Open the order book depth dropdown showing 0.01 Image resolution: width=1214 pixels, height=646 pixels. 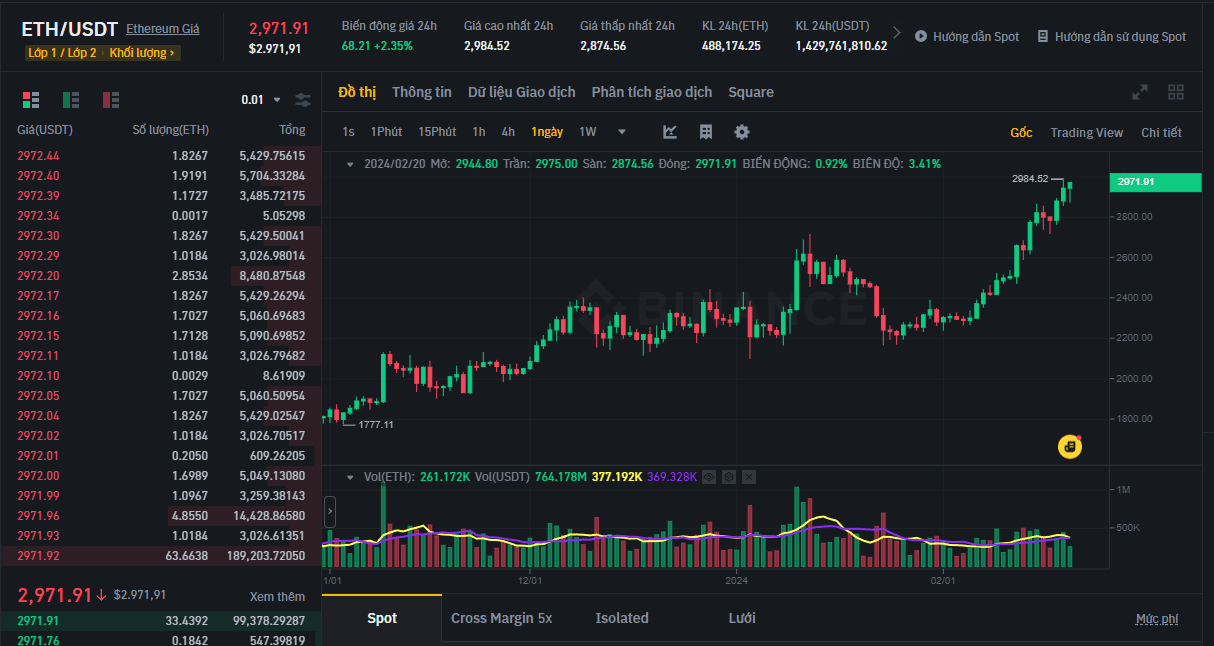click(x=260, y=99)
